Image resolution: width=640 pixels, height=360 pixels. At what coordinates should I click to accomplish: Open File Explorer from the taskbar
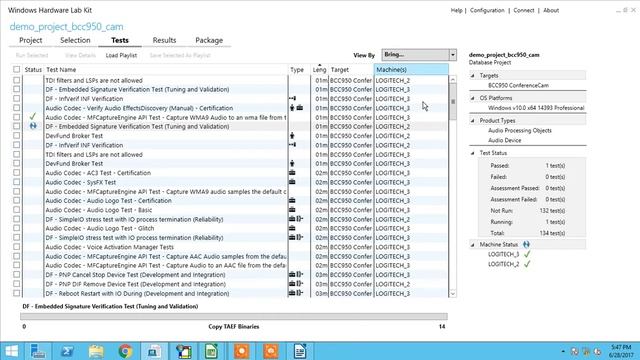[x=96, y=351]
